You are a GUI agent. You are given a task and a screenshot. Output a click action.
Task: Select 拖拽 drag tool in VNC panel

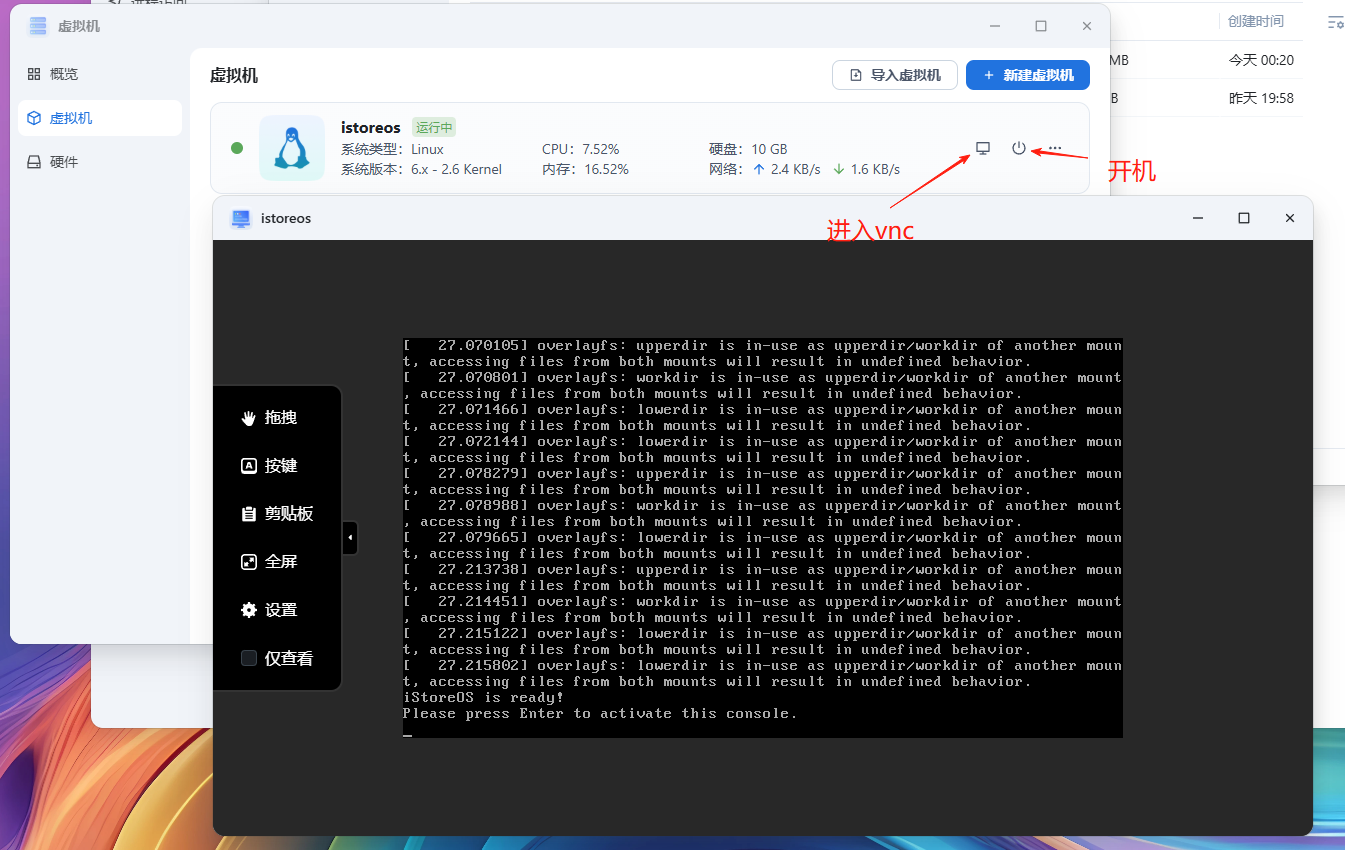(x=270, y=418)
